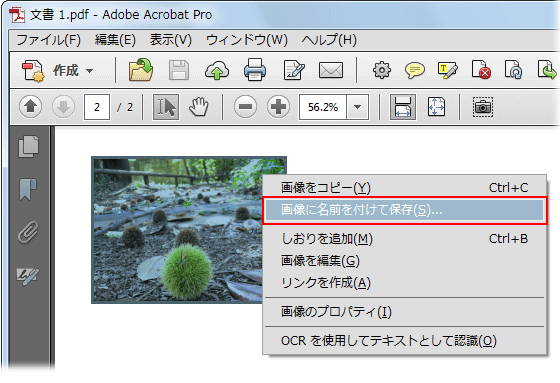This screenshot has height=383, width=560.
Task: Select 画像に名前を付けて保存(S)...
Action: click(x=405, y=210)
